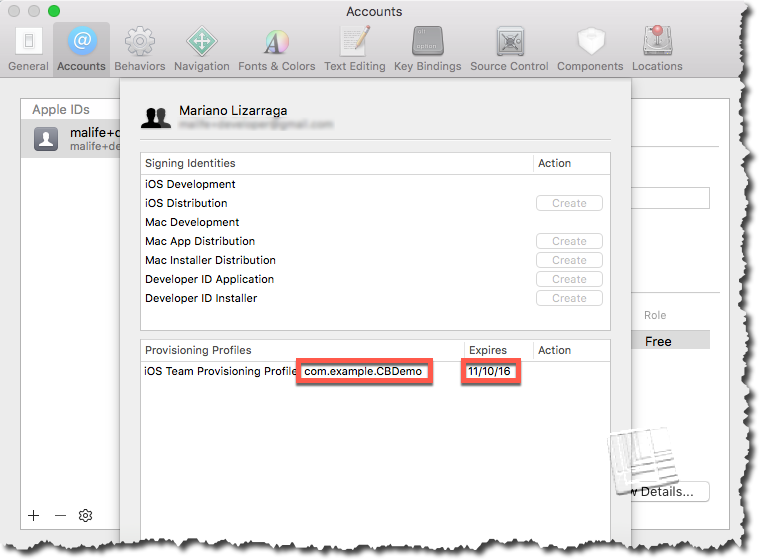Click the Expires column header
The width and height of the screenshot is (760, 560).
point(487,350)
